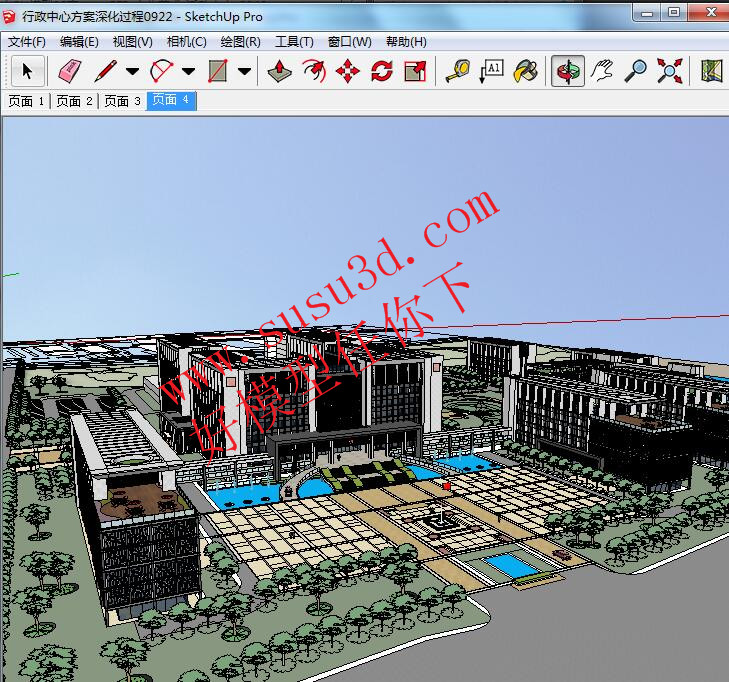Activate the Push/Pull tool
Image resolution: width=729 pixels, height=682 pixels.
(x=280, y=71)
